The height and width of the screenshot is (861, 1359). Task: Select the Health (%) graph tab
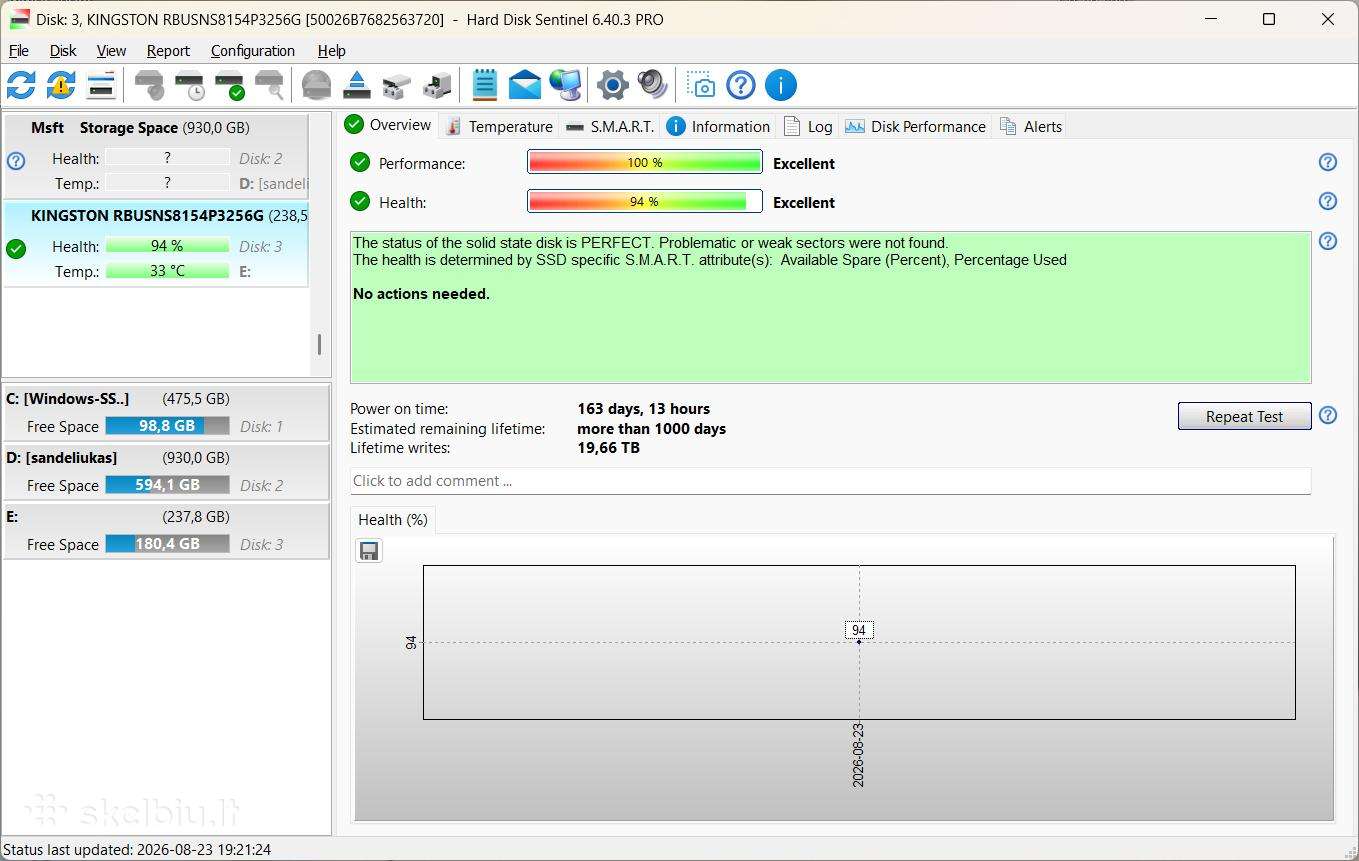[393, 520]
